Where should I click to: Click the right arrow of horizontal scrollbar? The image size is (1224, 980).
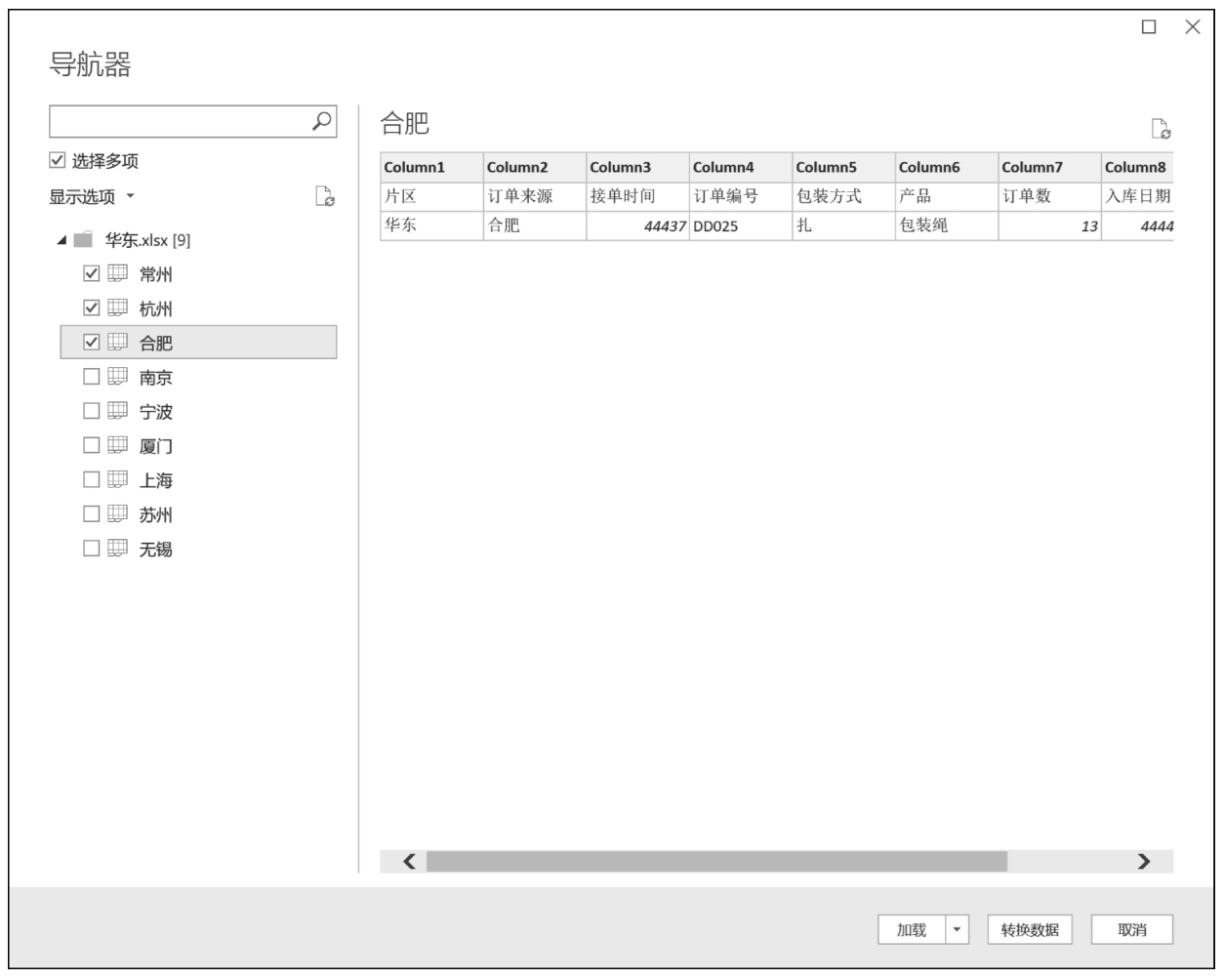point(1143,861)
